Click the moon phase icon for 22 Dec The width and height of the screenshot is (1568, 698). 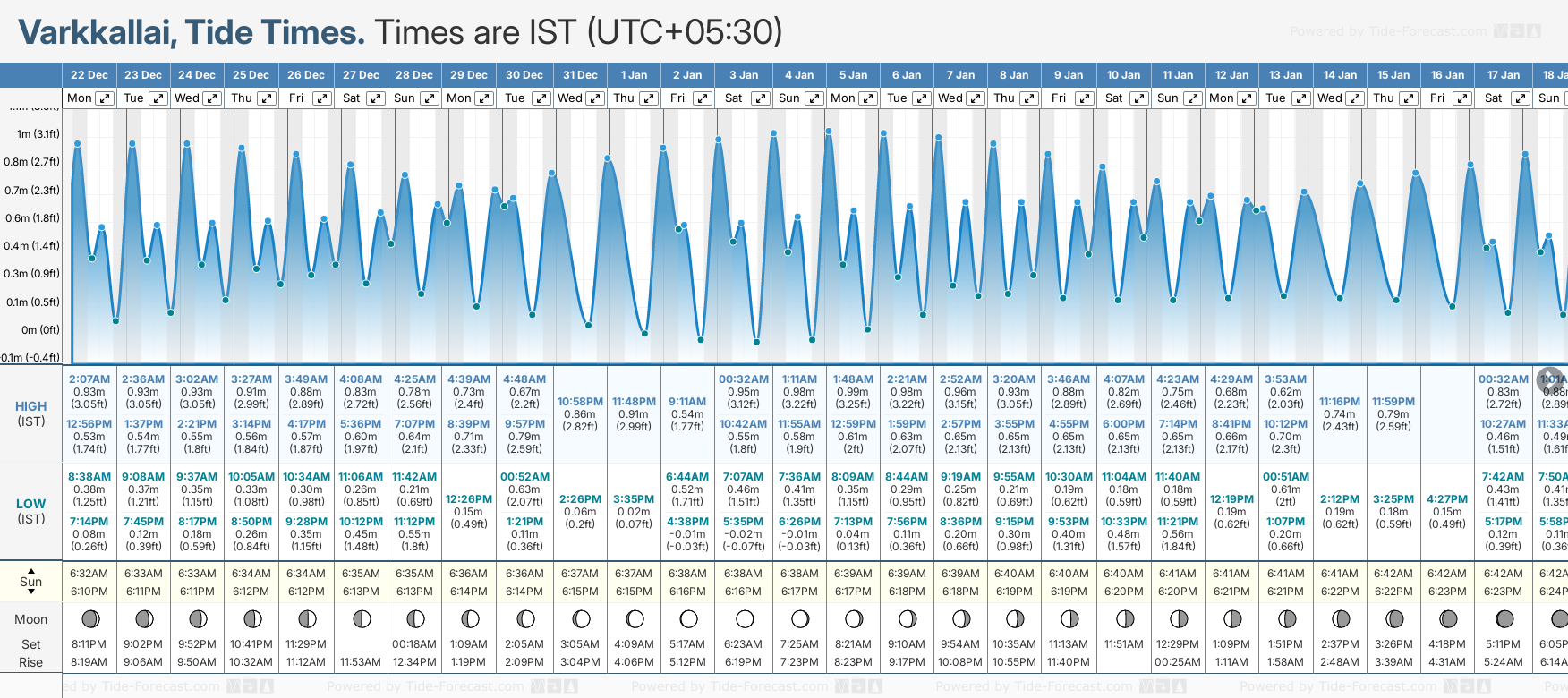click(x=89, y=618)
